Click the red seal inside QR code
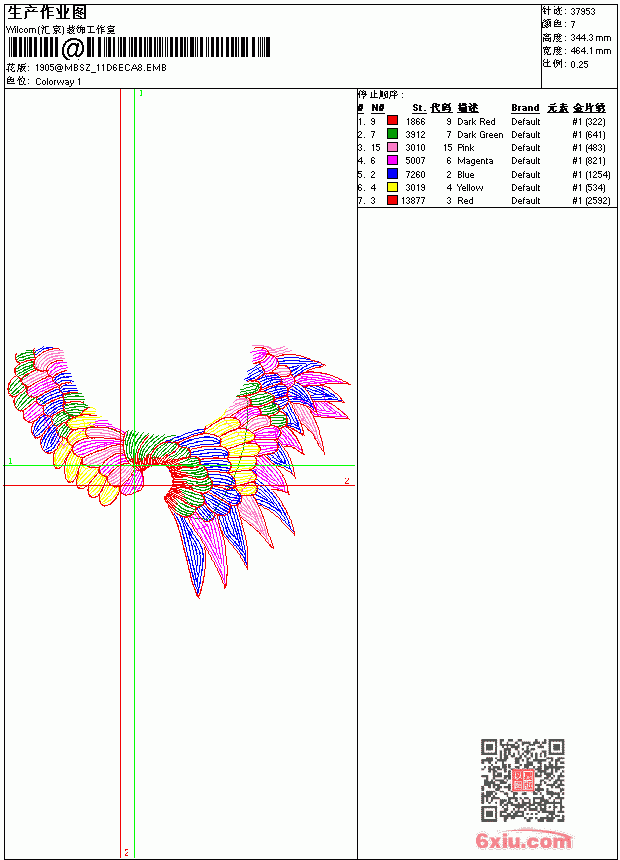This screenshot has height=860, width=620. point(523,780)
